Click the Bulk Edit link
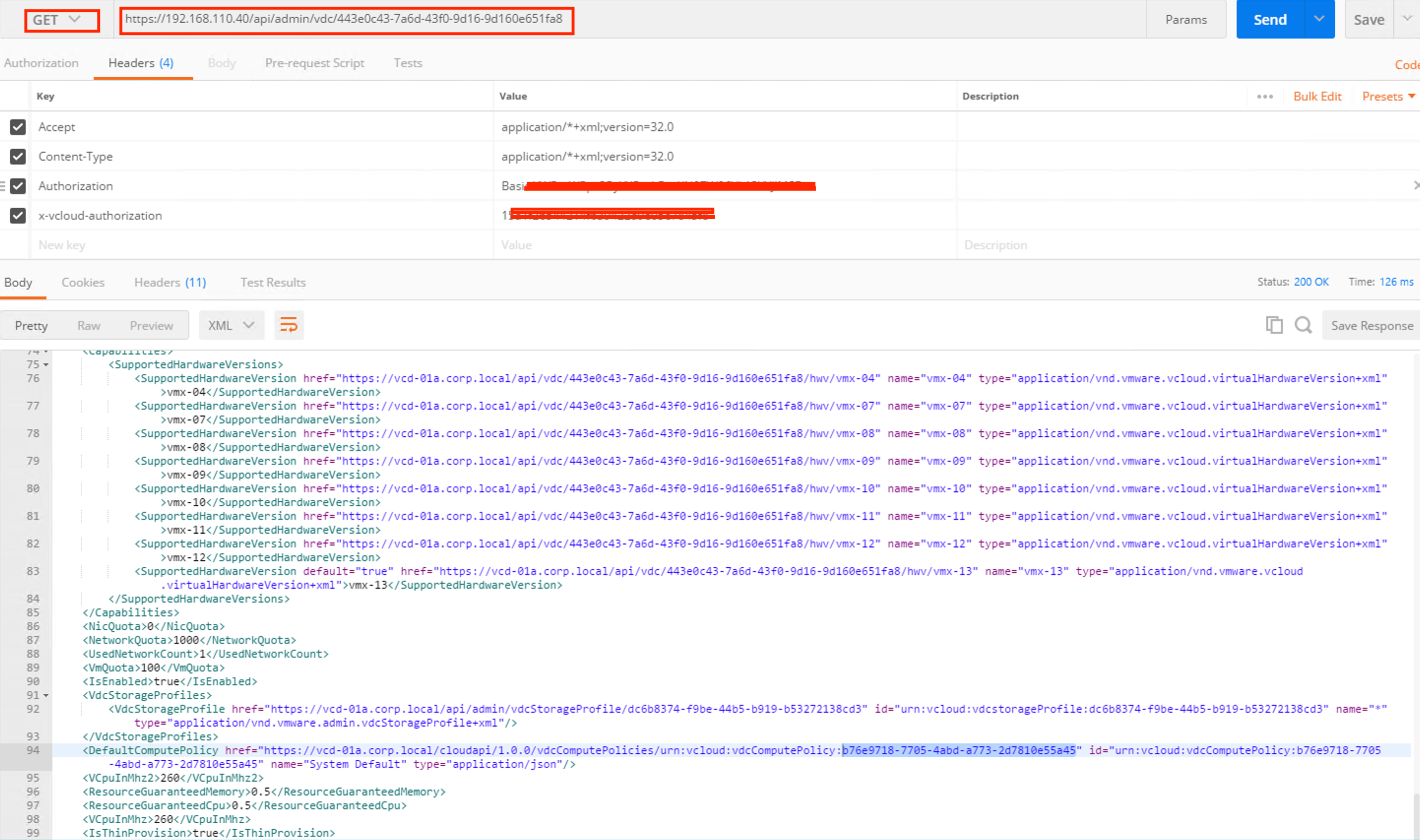Viewport: 1420px width, 840px height. point(1317,97)
